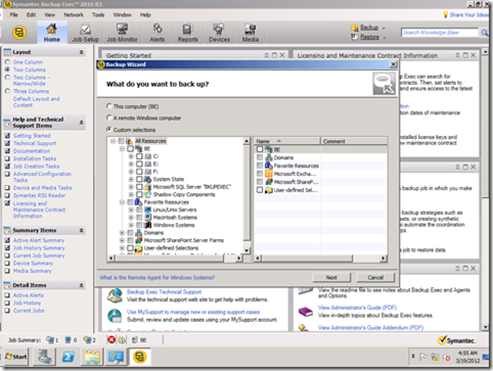
Task: Click the wizard header disk icon
Action: tap(384, 83)
